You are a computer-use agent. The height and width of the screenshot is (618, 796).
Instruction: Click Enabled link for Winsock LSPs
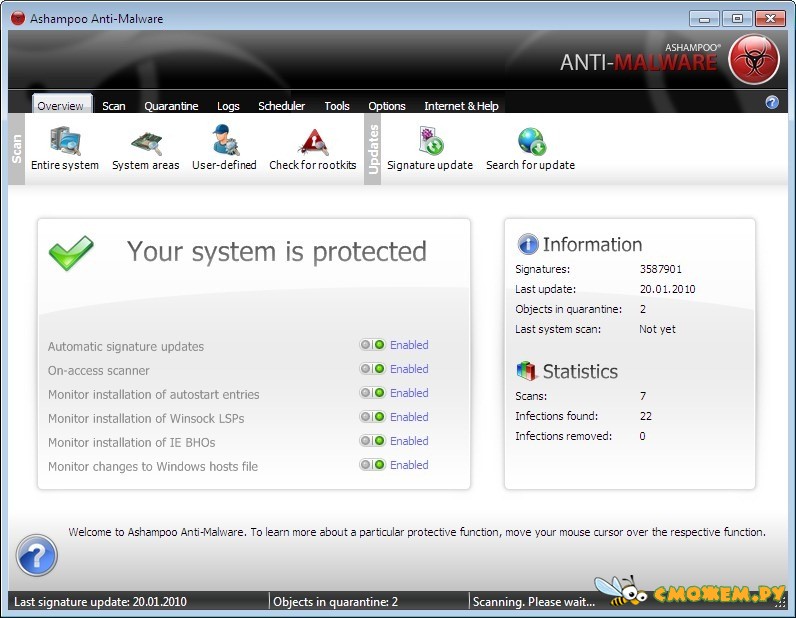tap(409, 417)
